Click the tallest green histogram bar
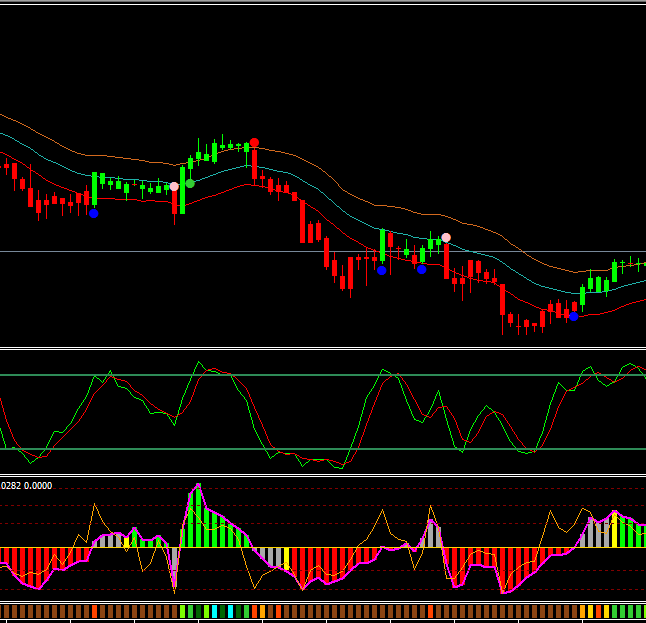 [199, 515]
